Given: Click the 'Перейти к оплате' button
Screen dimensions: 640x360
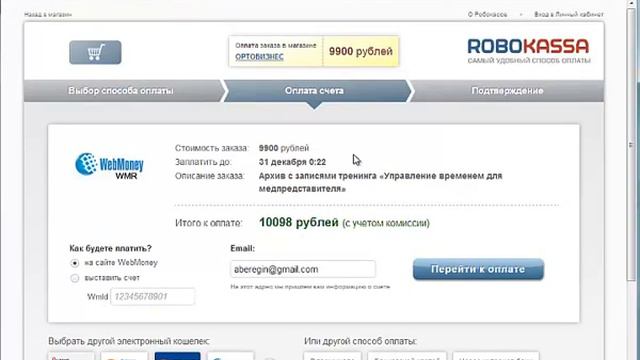Looking at the screenshot, I should (478, 269).
